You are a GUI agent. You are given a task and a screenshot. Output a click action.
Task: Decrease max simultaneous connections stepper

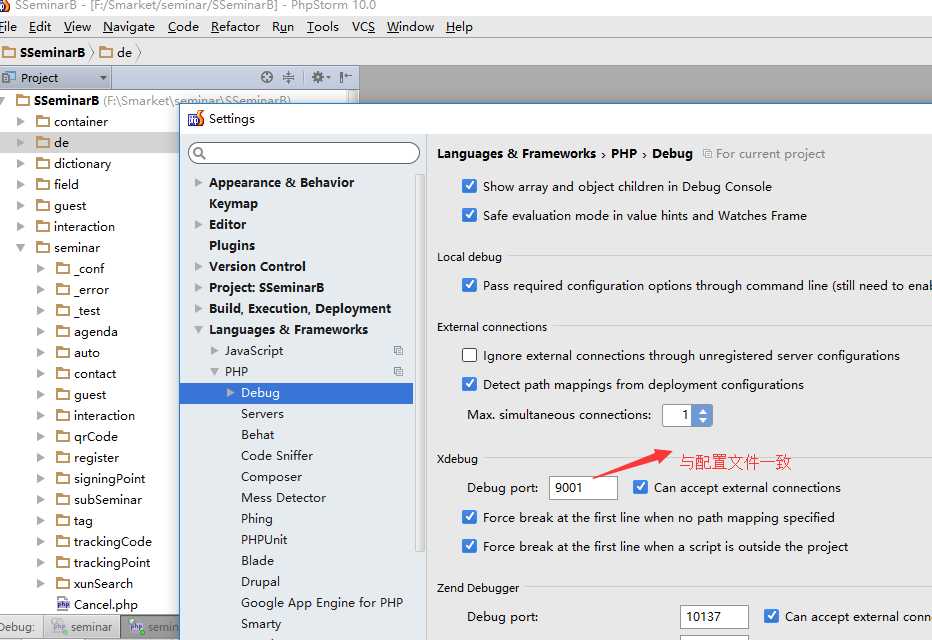[x=703, y=420]
